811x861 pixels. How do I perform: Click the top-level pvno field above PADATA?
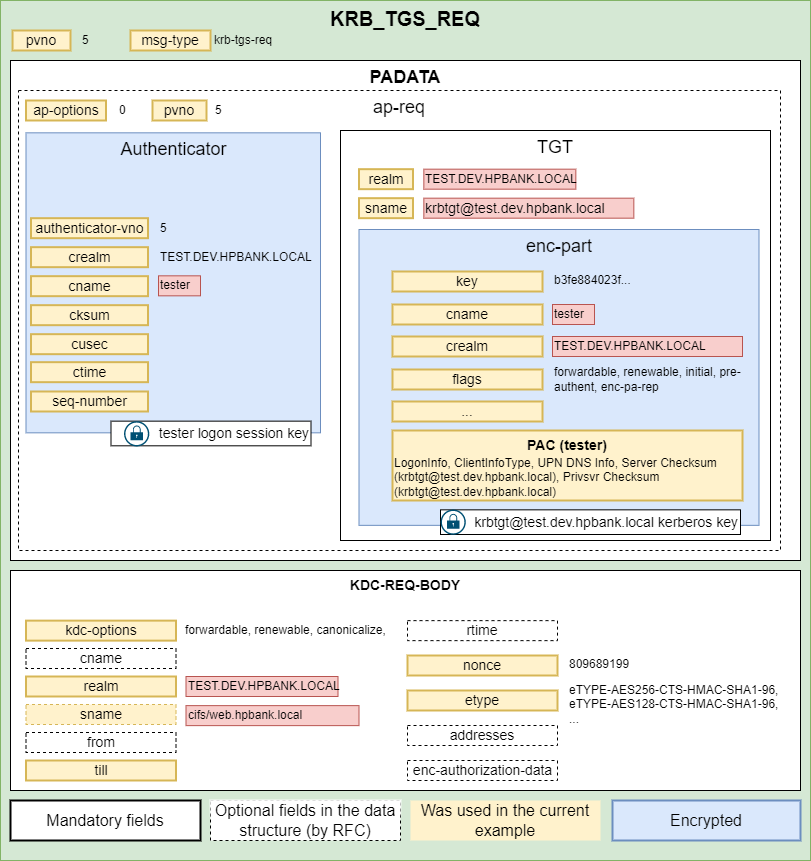tap(41, 41)
